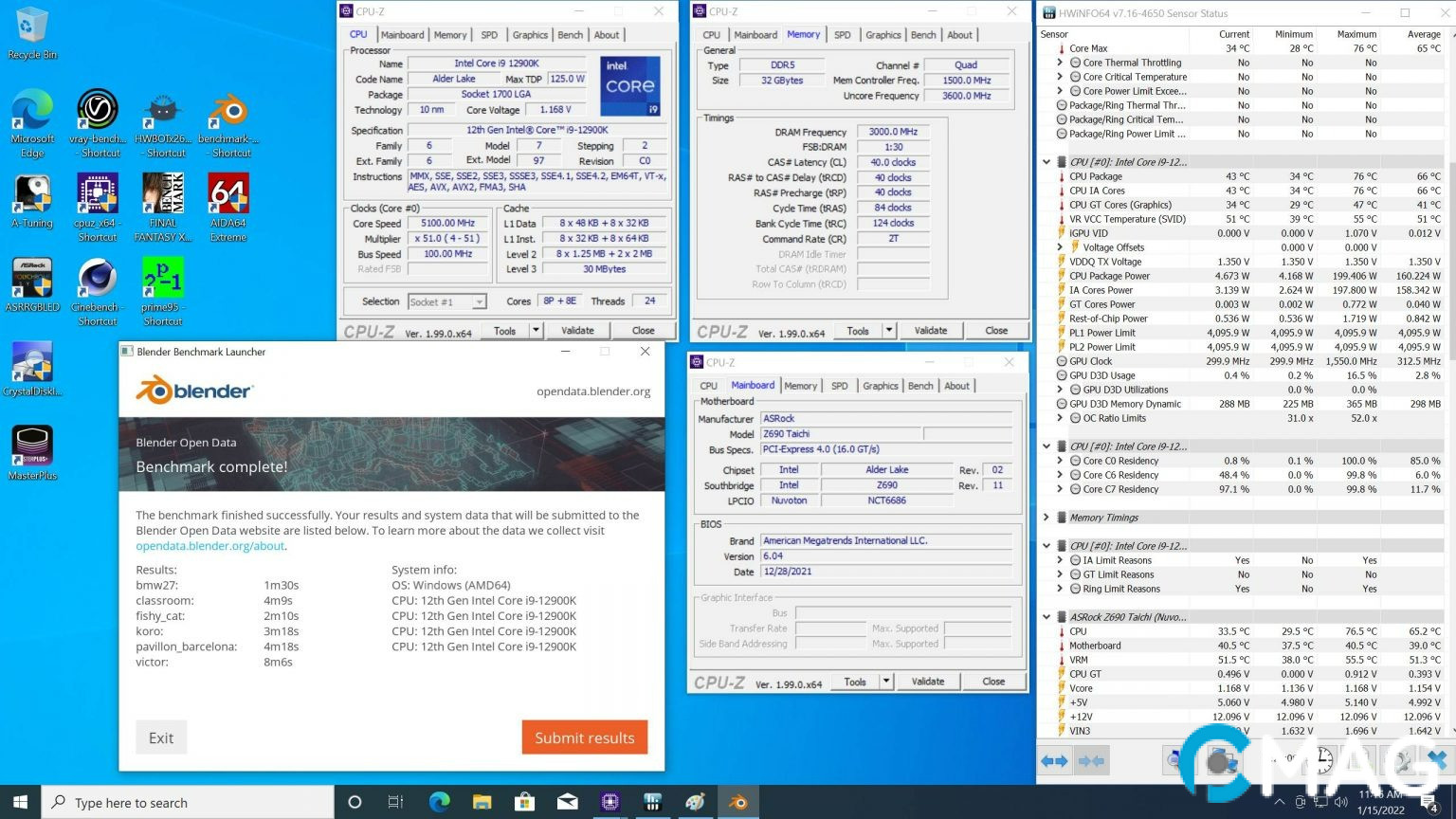Expand the Memory Timings section in HWiNFO
Viewport: 1456px width, 819px height.
[1046, 518]
